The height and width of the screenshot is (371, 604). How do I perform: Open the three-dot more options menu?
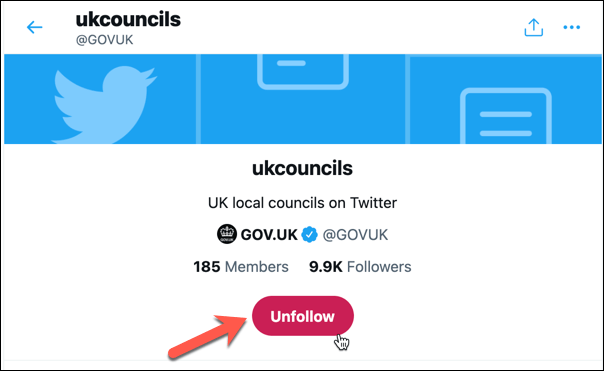[x=571, y=27]
